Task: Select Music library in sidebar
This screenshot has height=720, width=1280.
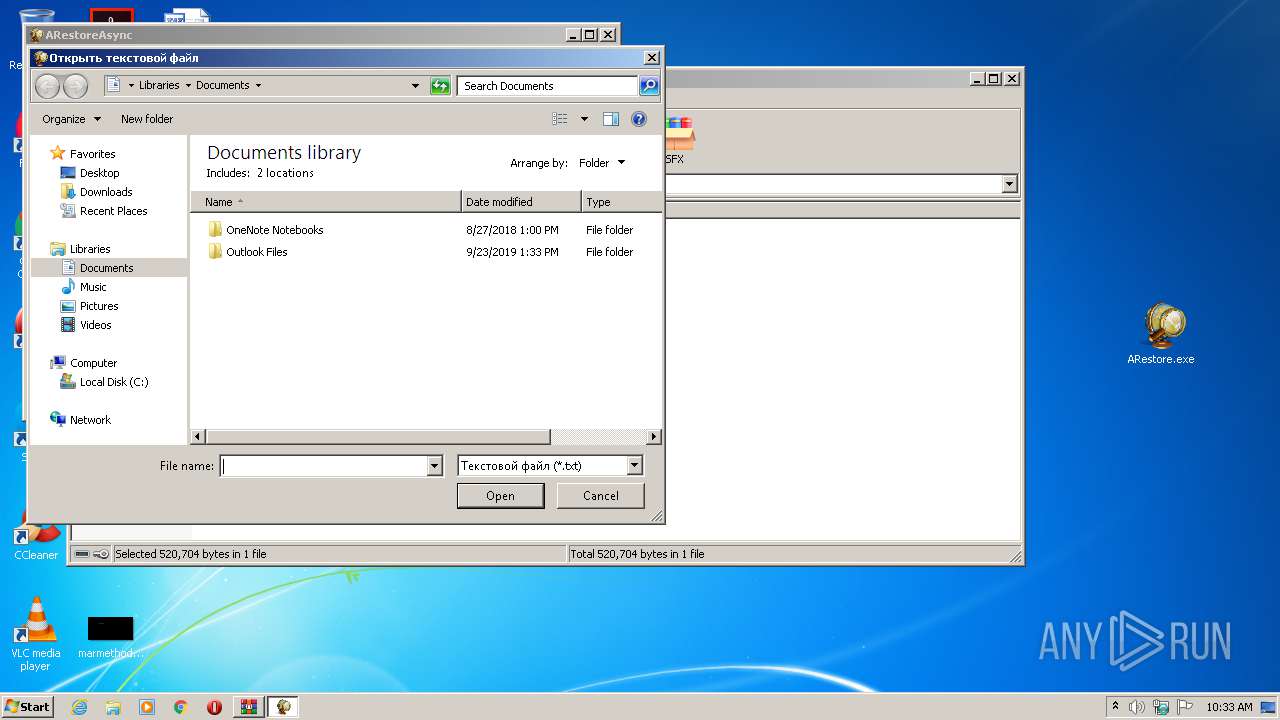Action: [93, 287]
